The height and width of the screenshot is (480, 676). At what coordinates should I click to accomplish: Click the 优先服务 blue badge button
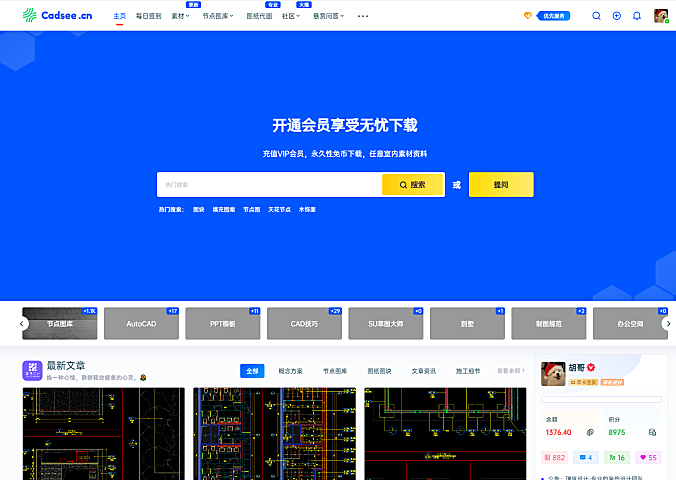click(x=554, y=16)
